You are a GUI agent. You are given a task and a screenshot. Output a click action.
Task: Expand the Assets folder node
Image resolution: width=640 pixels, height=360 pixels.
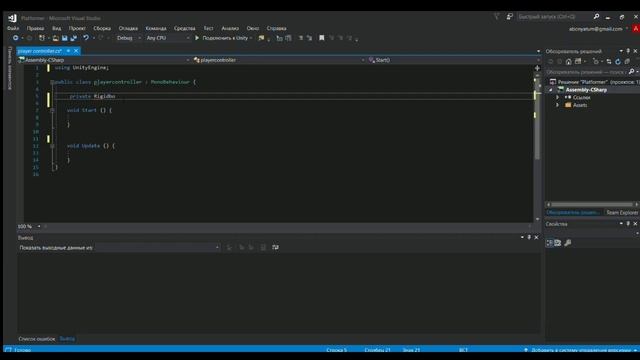pyautogui.click(x=558, y=105)
